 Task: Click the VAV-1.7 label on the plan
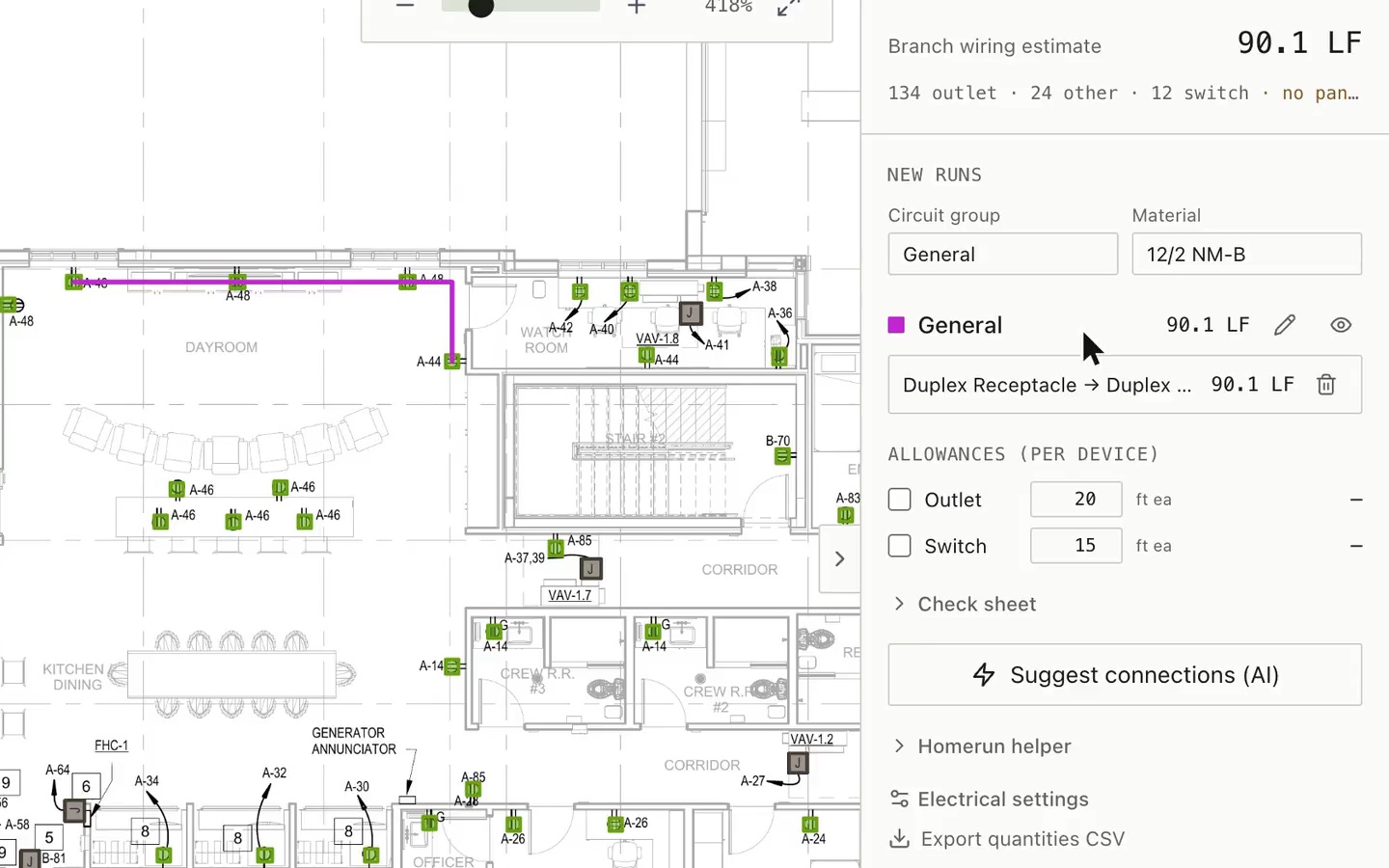tap(569, 595)
